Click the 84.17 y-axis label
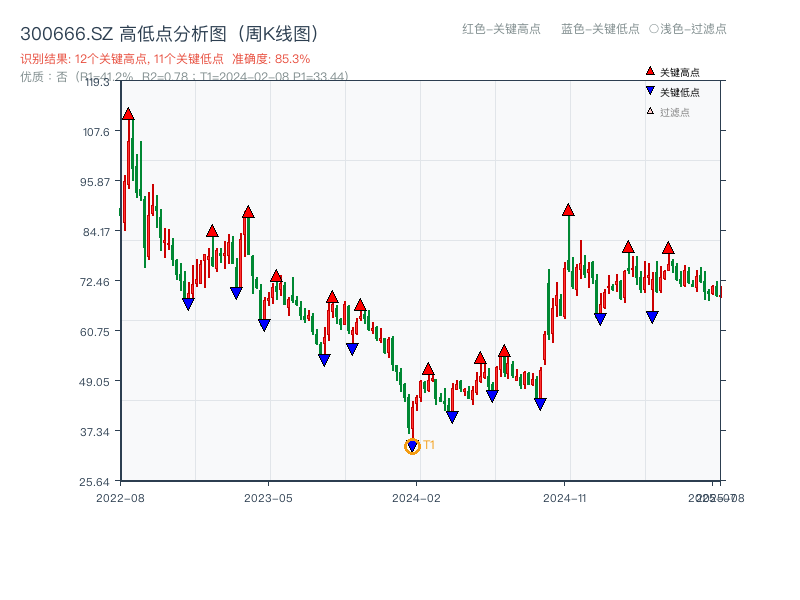This screenshot has height=600, width=800. (96, 232)
